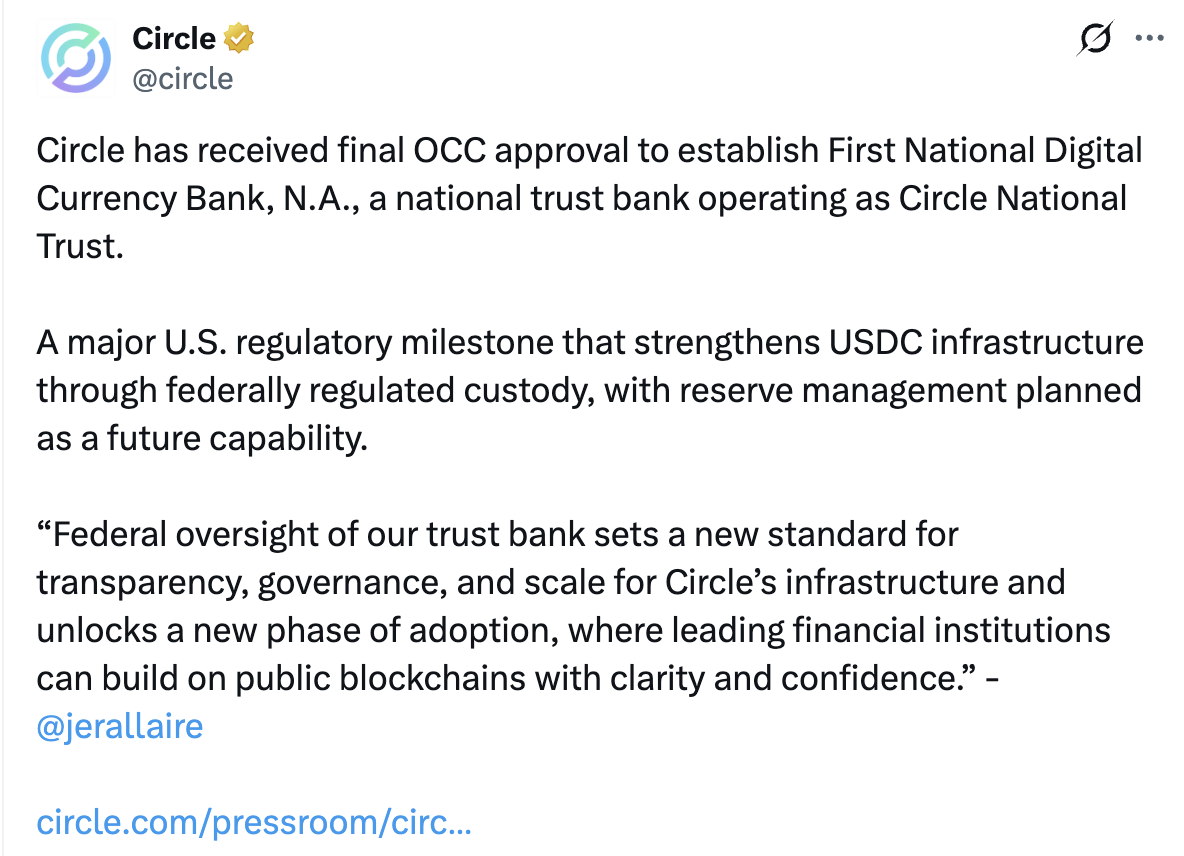The width and height of the screenshot is (1184, 856).
Task: Follow the circle.com/pressroom link
Action: (254, 822)
